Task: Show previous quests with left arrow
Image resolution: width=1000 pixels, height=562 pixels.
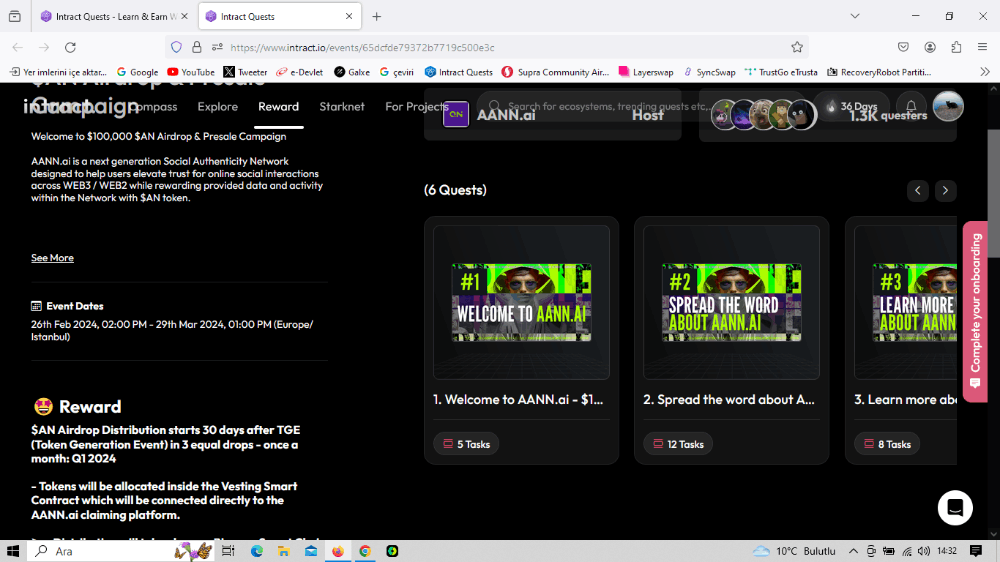Action: coord(918,190)
